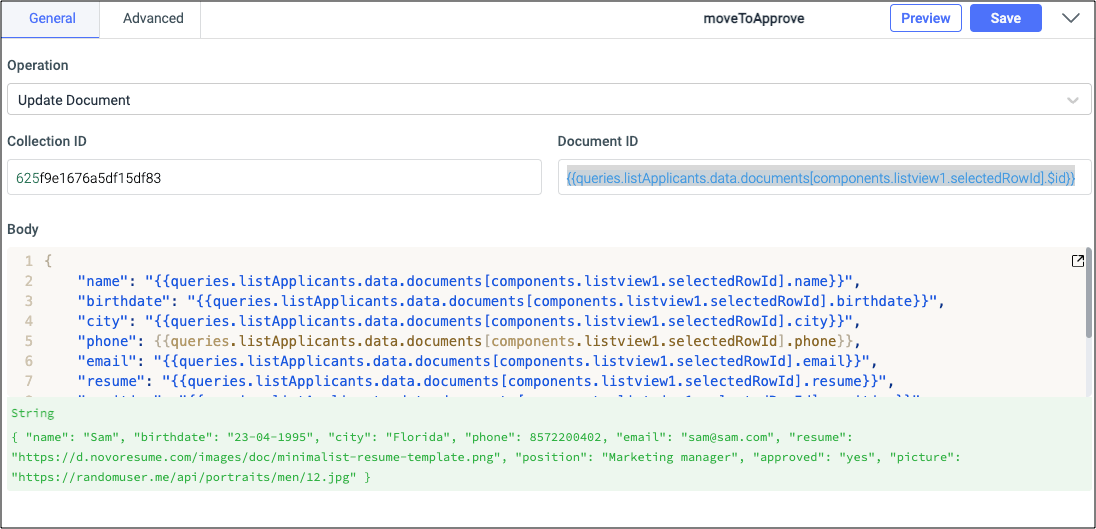The height and width of the screenshot is (529, 1096).
Task: Open the Update Document operation dropdown
Action: (x=540, y=100)
